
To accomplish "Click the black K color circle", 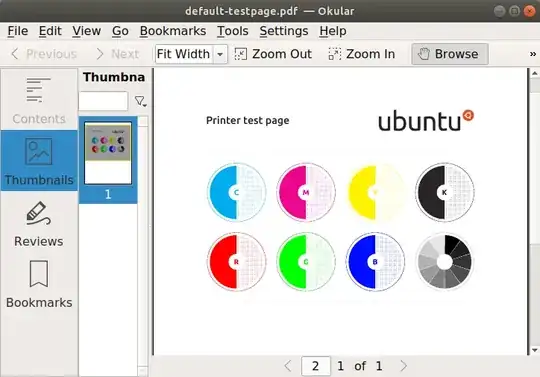I will pos(445,192).
